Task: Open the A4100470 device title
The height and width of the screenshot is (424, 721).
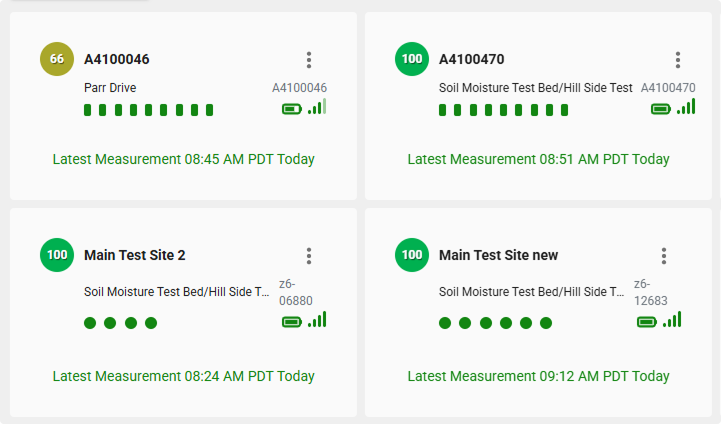Action: pos(472,59)
